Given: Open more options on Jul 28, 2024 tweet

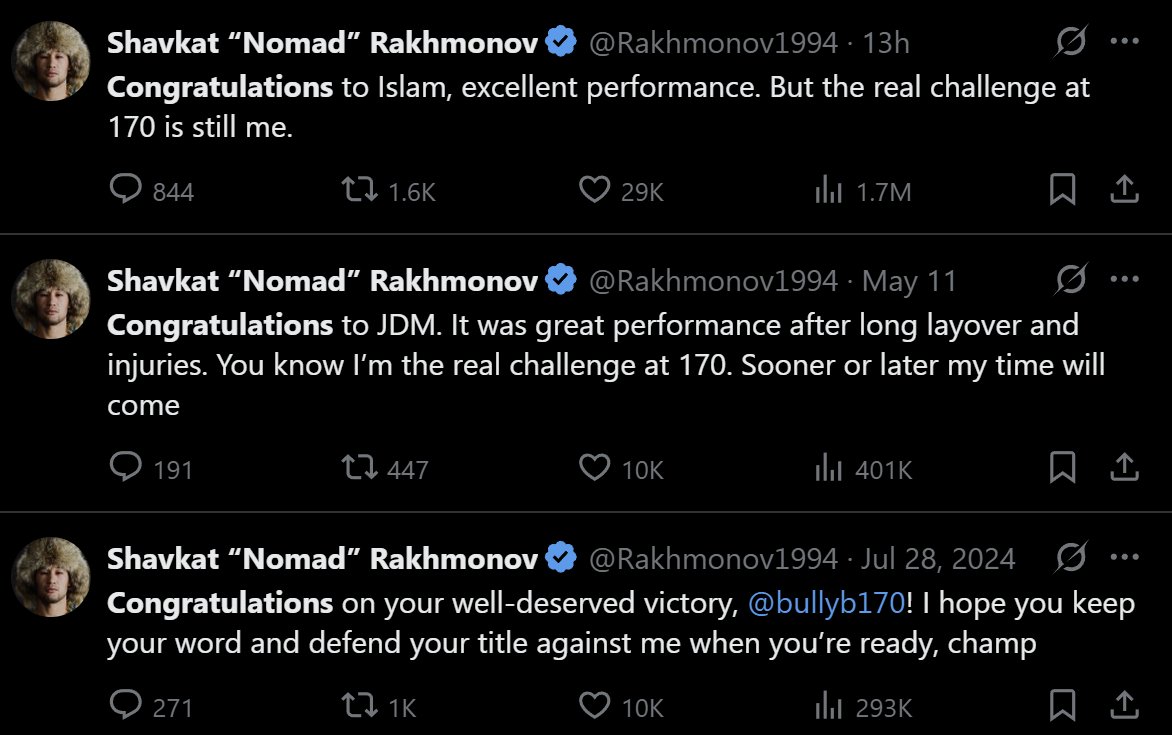Looking at the screenshot, I should 1125,557.
